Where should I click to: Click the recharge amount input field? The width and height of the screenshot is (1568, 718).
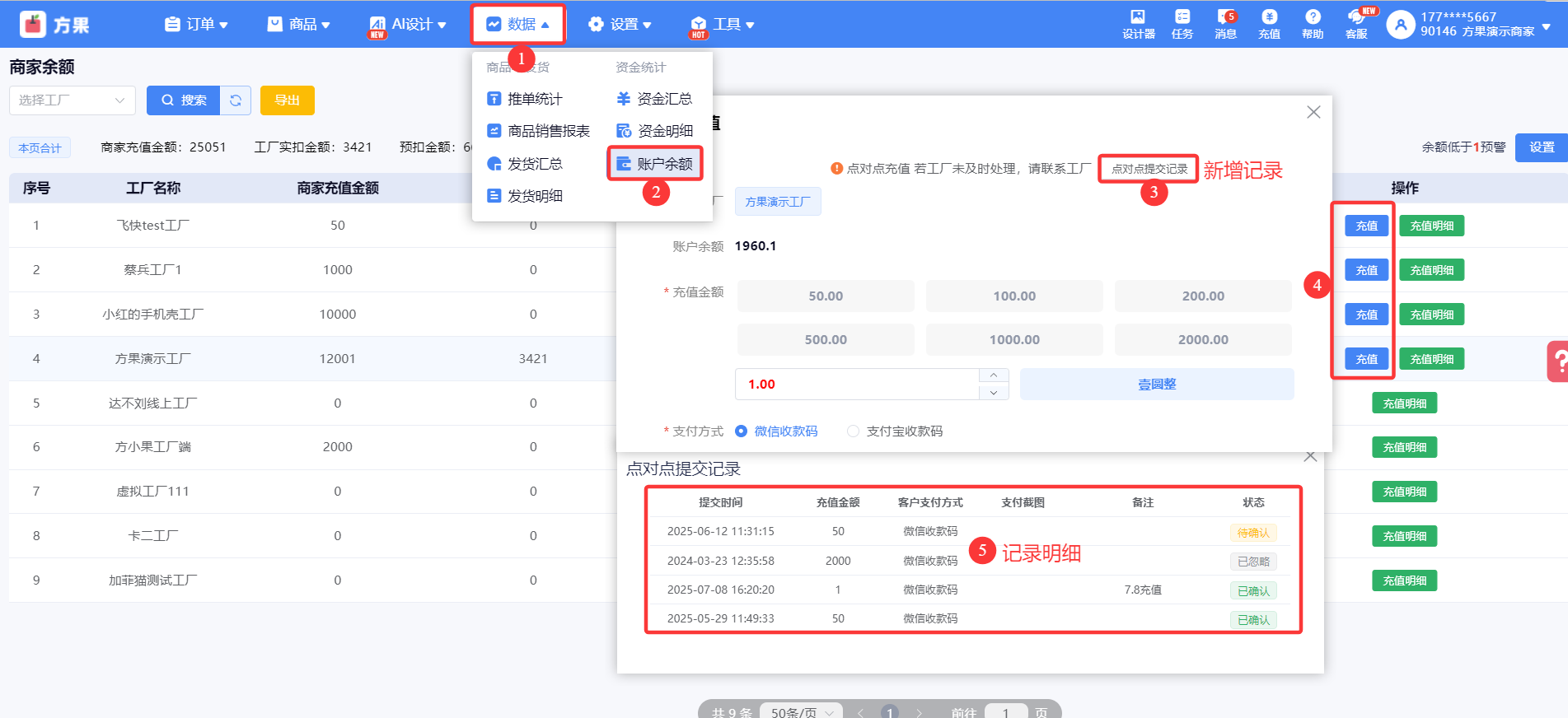857,385
